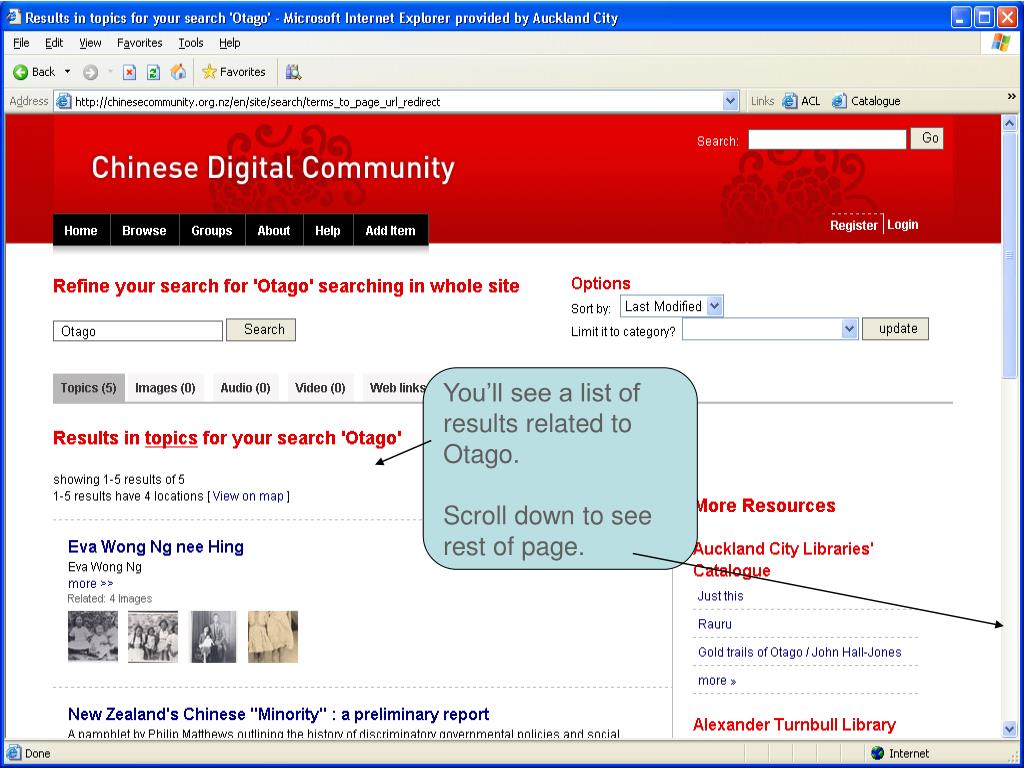Open the Browse nav item

pyautogui.click(x=144, y=231)
